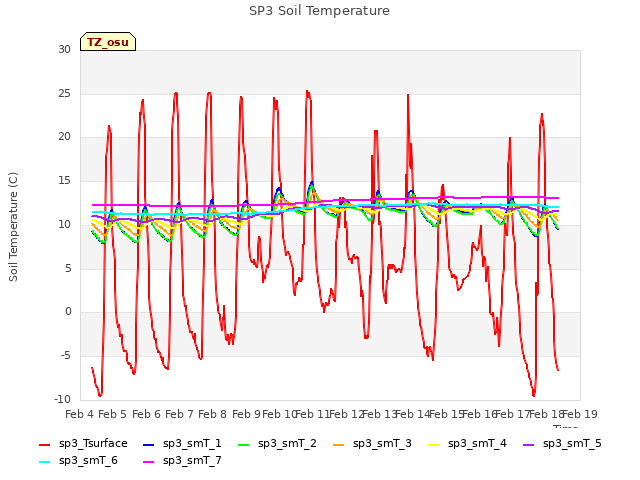Click the 30 y-axis tick label
Image resolution: width=640 pixels, height=480 pixels.
pyautogui.click(x=64, y=49)
